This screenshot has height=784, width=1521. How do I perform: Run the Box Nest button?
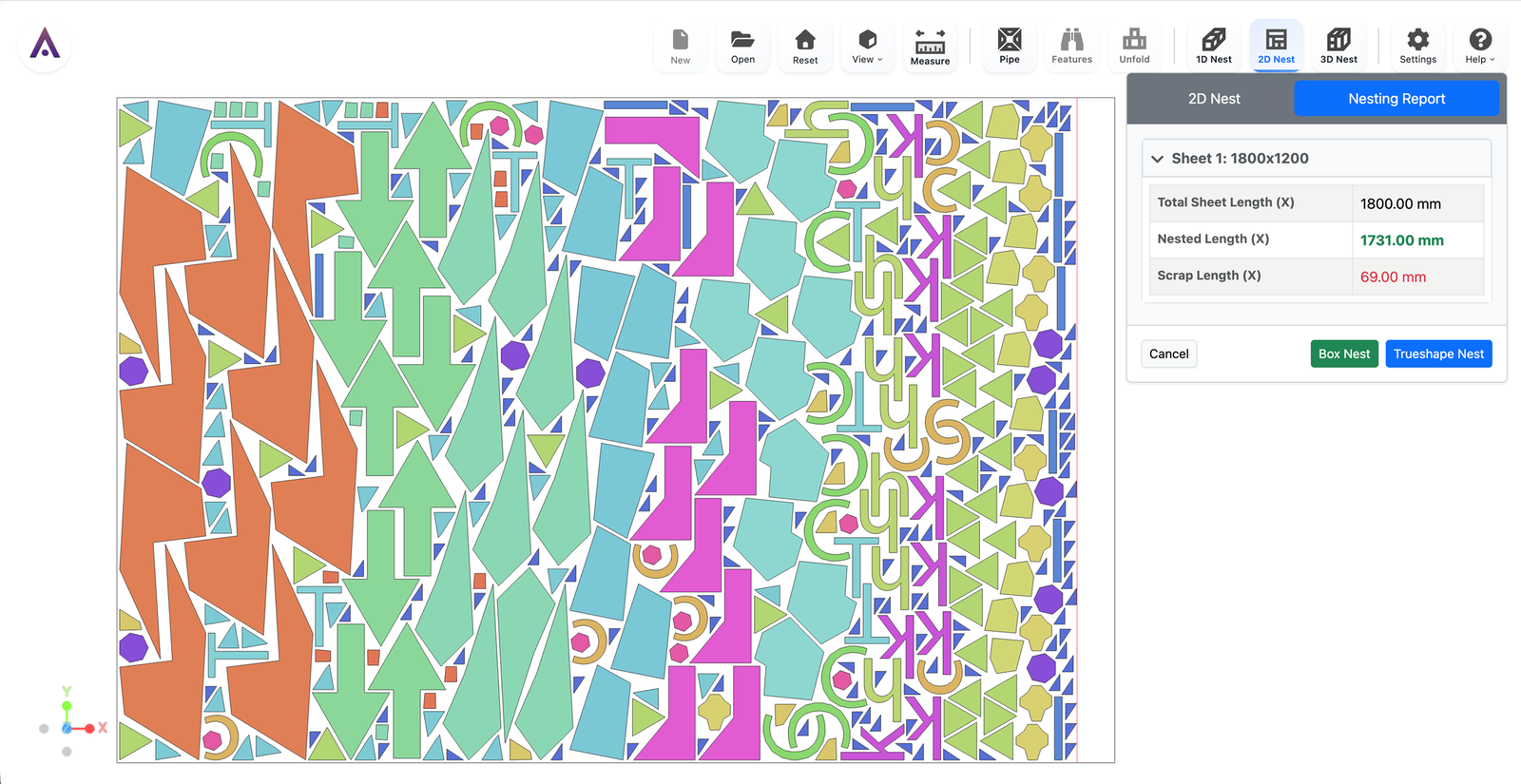pos(1344,354)
